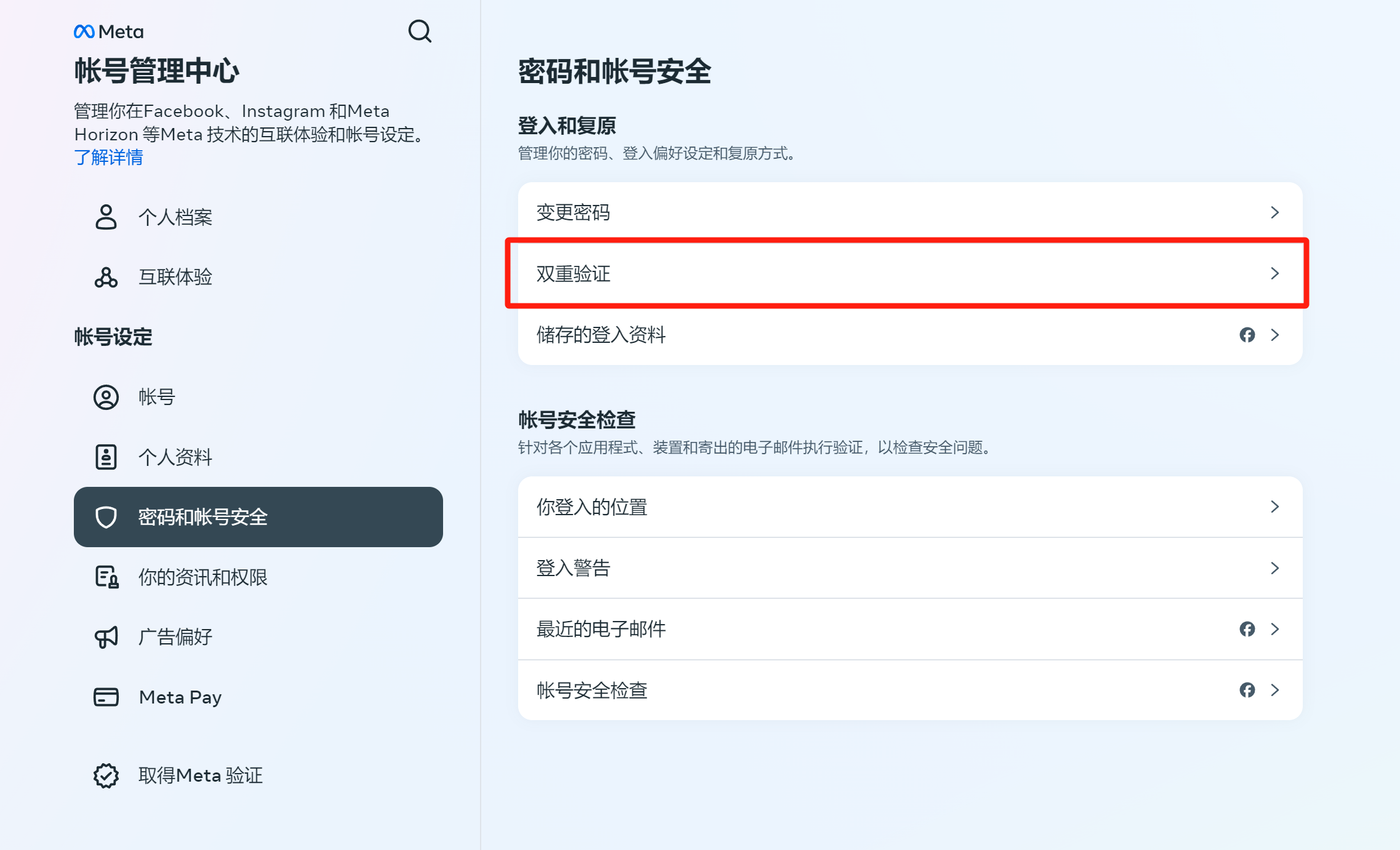The height and width of the screenshot is (850, 1400).
Task: Click the 你的资讯和权限 document lock icon
Action: click(106, 577)
